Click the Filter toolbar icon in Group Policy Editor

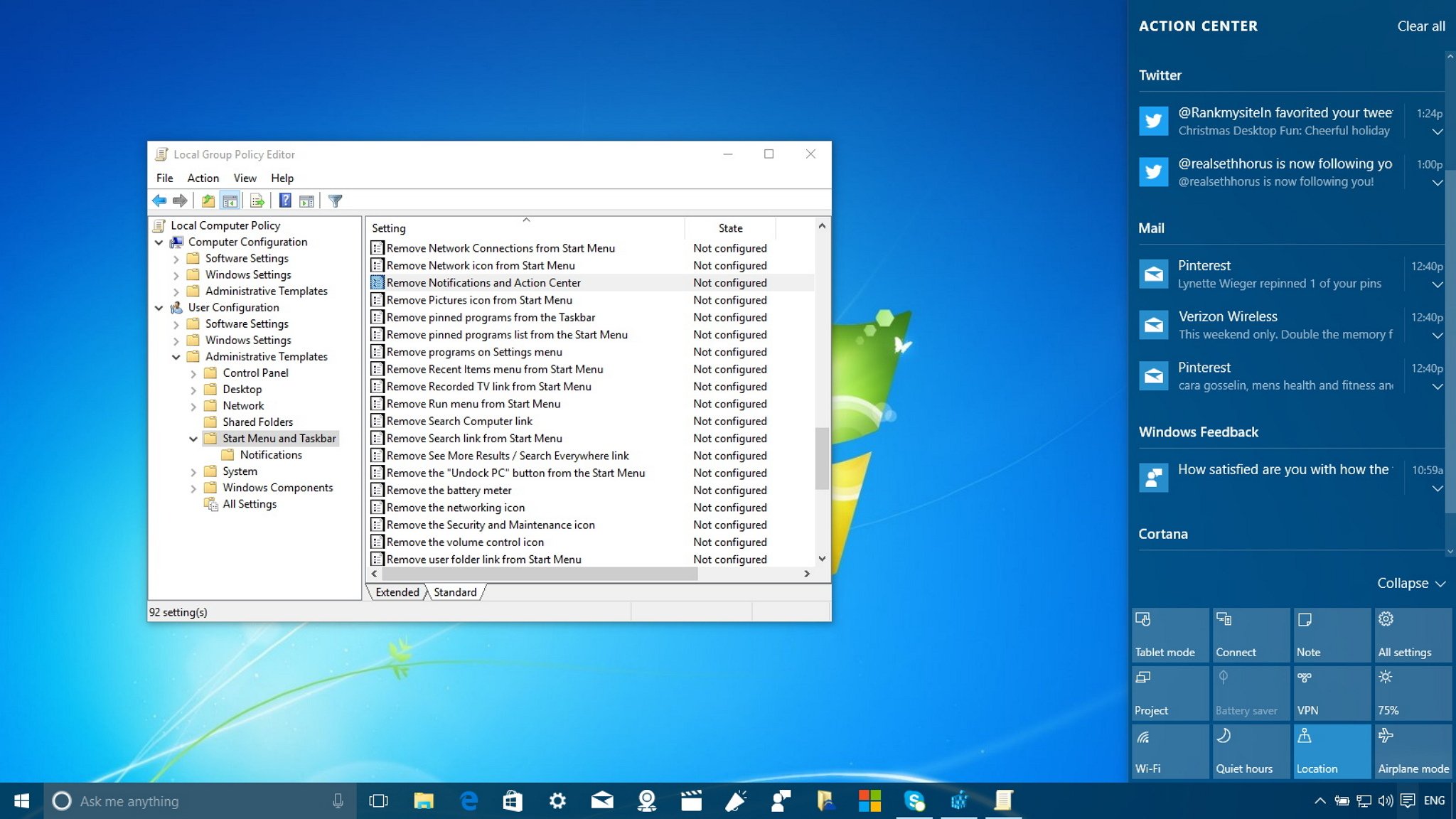click(335, 201)
